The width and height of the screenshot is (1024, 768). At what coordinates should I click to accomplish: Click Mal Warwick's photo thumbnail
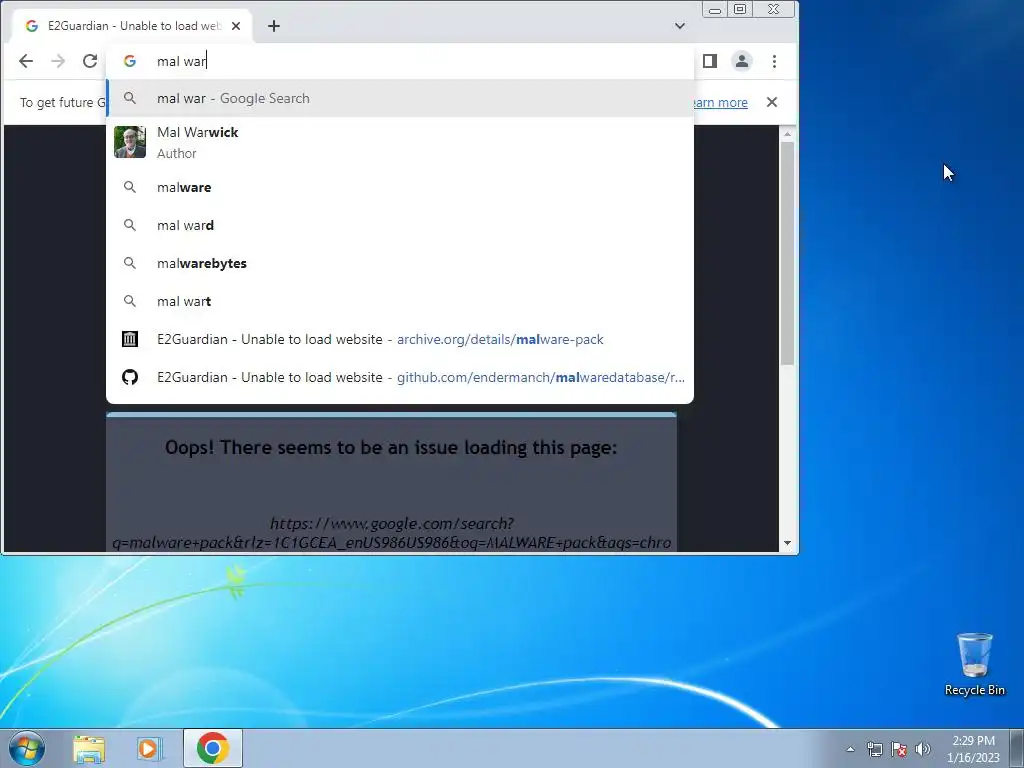tap(130, 142)
